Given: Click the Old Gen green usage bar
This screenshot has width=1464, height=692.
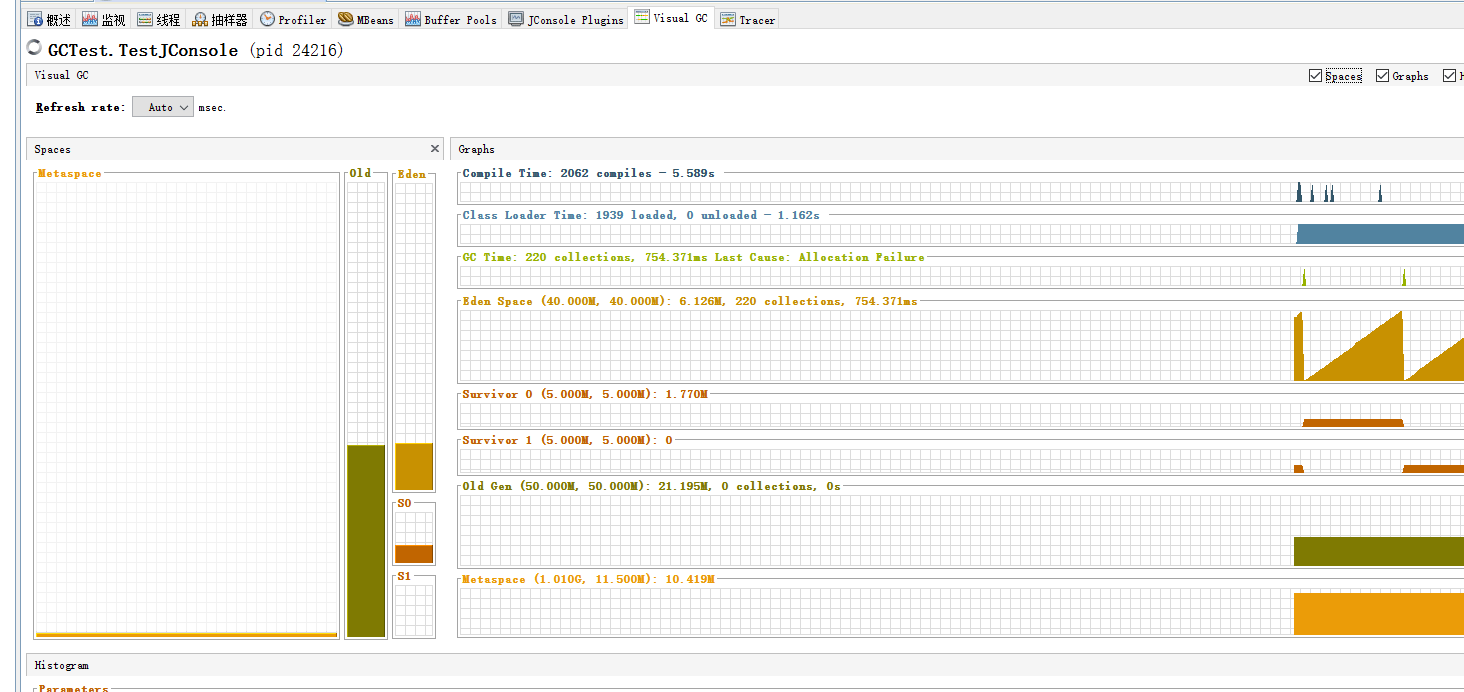Looking at the screenshot, I should 365,540.
